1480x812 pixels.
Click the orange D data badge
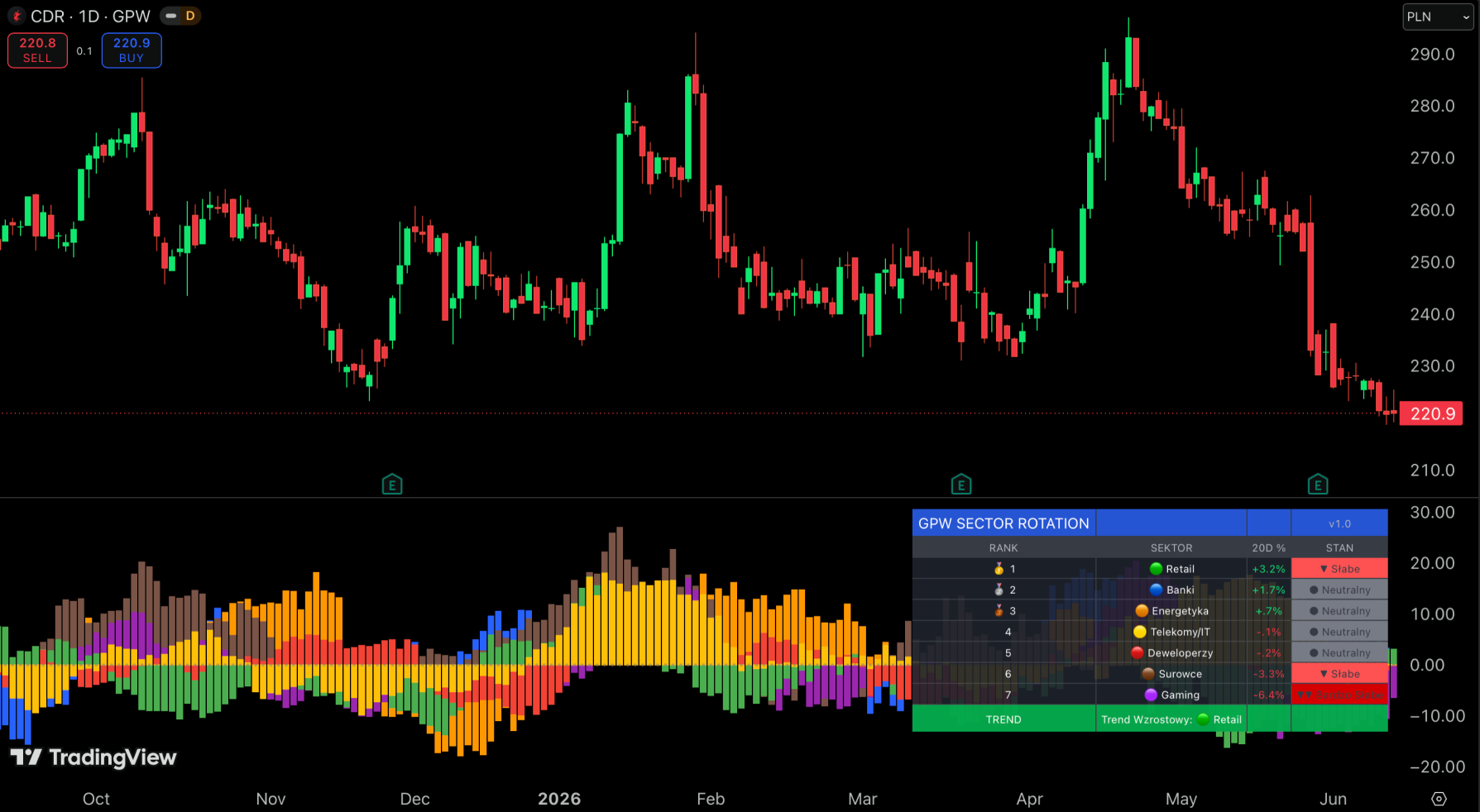click(190, 16)
